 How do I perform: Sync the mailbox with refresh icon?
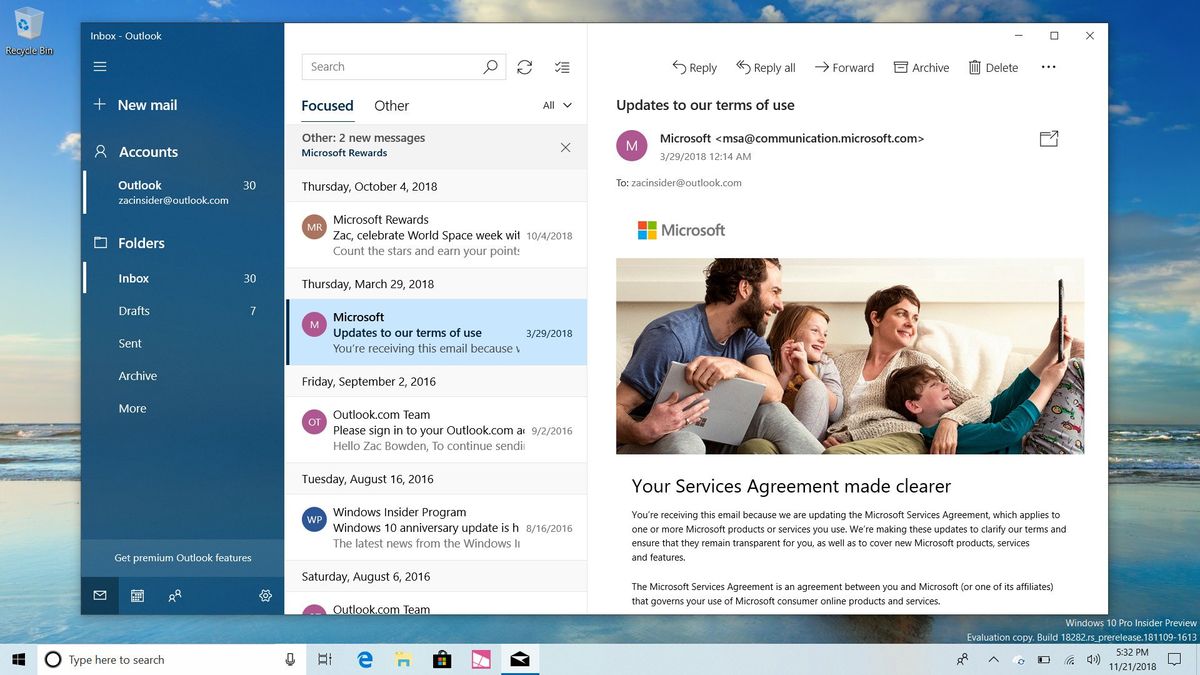(525, 67)
